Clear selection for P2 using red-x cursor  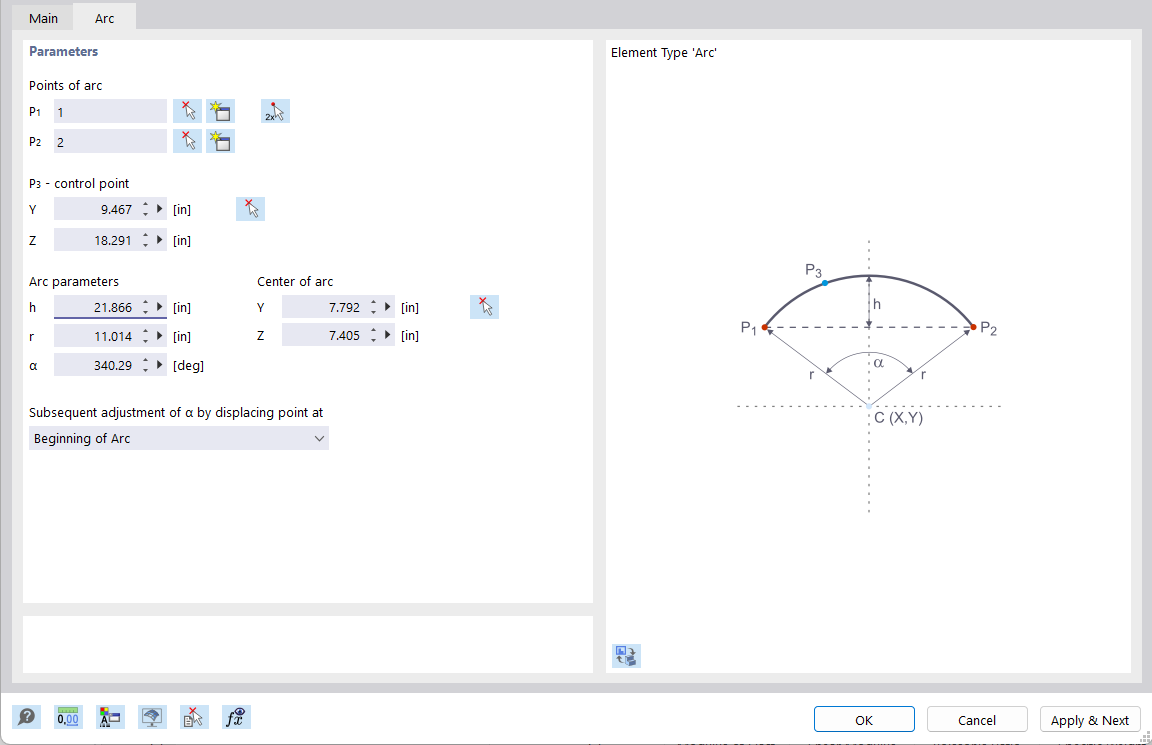187,140
